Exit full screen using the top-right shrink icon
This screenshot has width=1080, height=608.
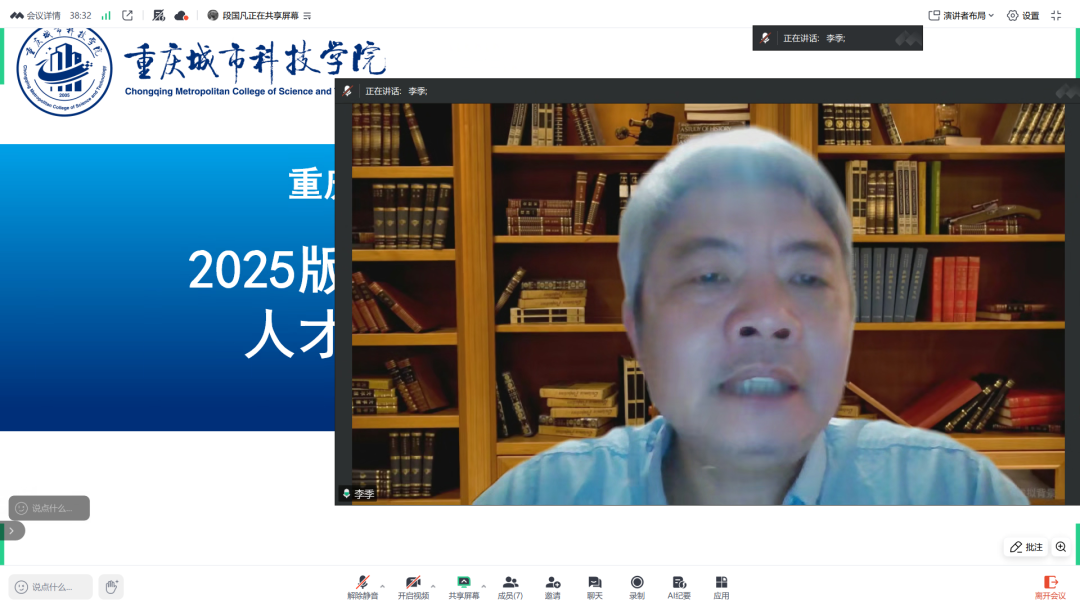coord(1056,15)
